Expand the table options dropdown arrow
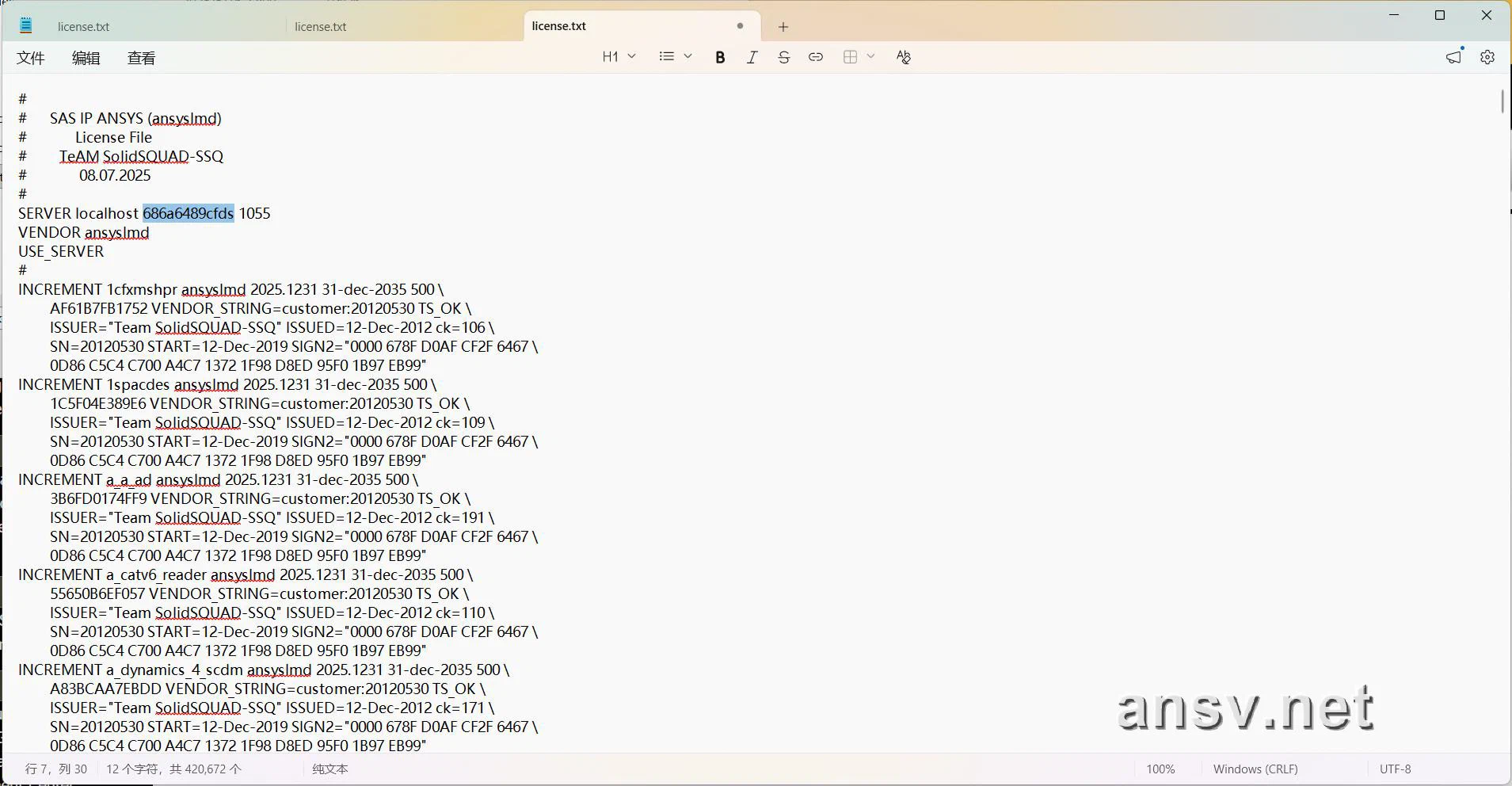Screen dimensions: 1512x786 click(x=870, y=56)
